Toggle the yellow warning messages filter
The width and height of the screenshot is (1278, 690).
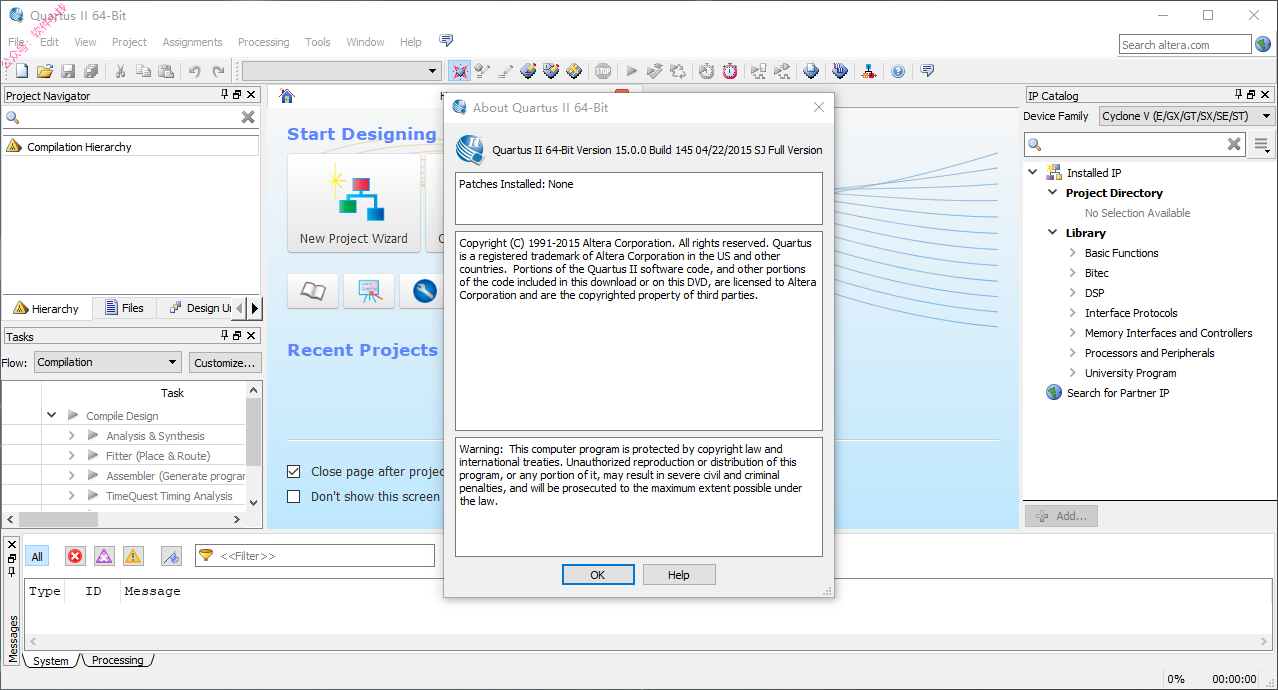coord(133,556)
